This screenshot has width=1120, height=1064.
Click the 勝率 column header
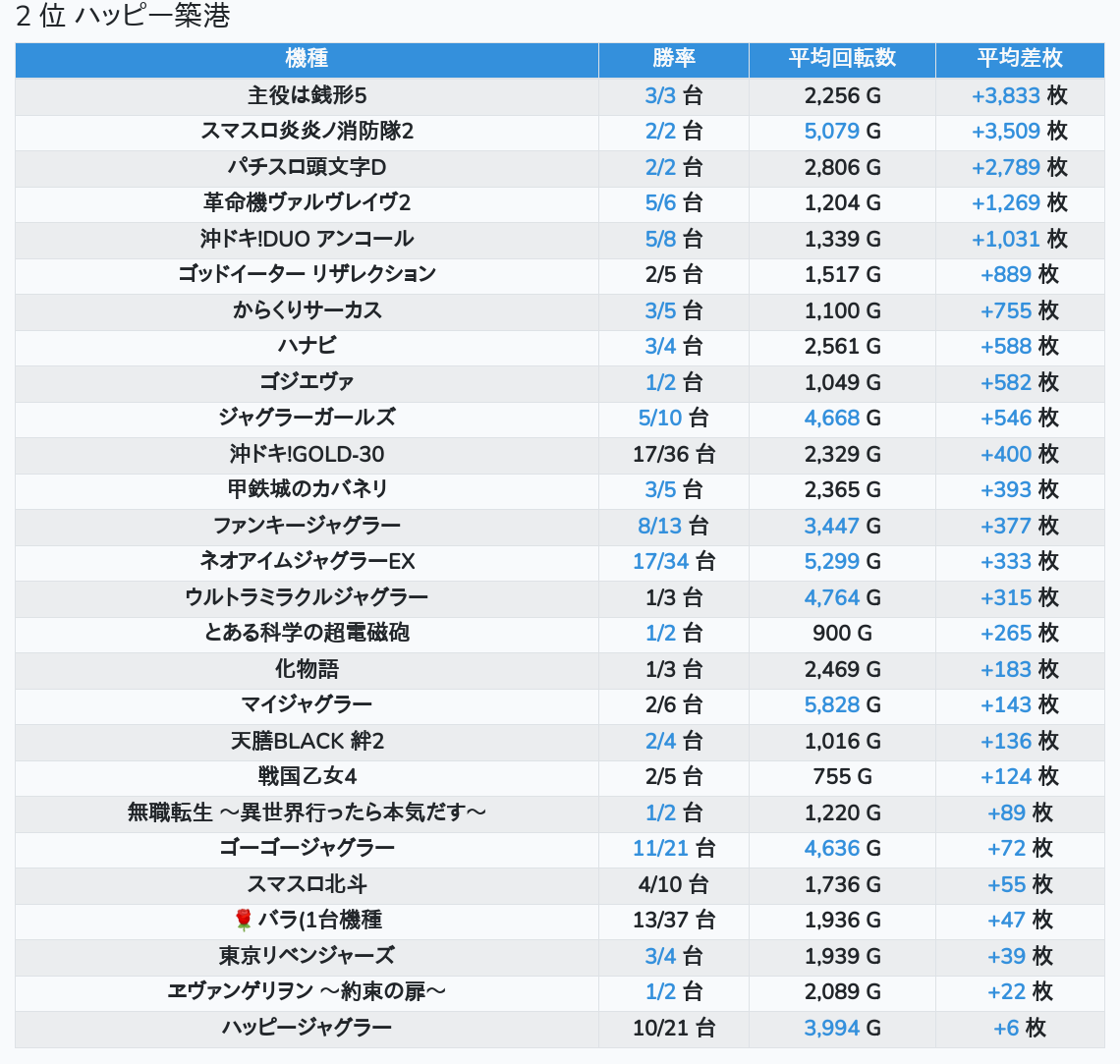click(x=673, y=59)
